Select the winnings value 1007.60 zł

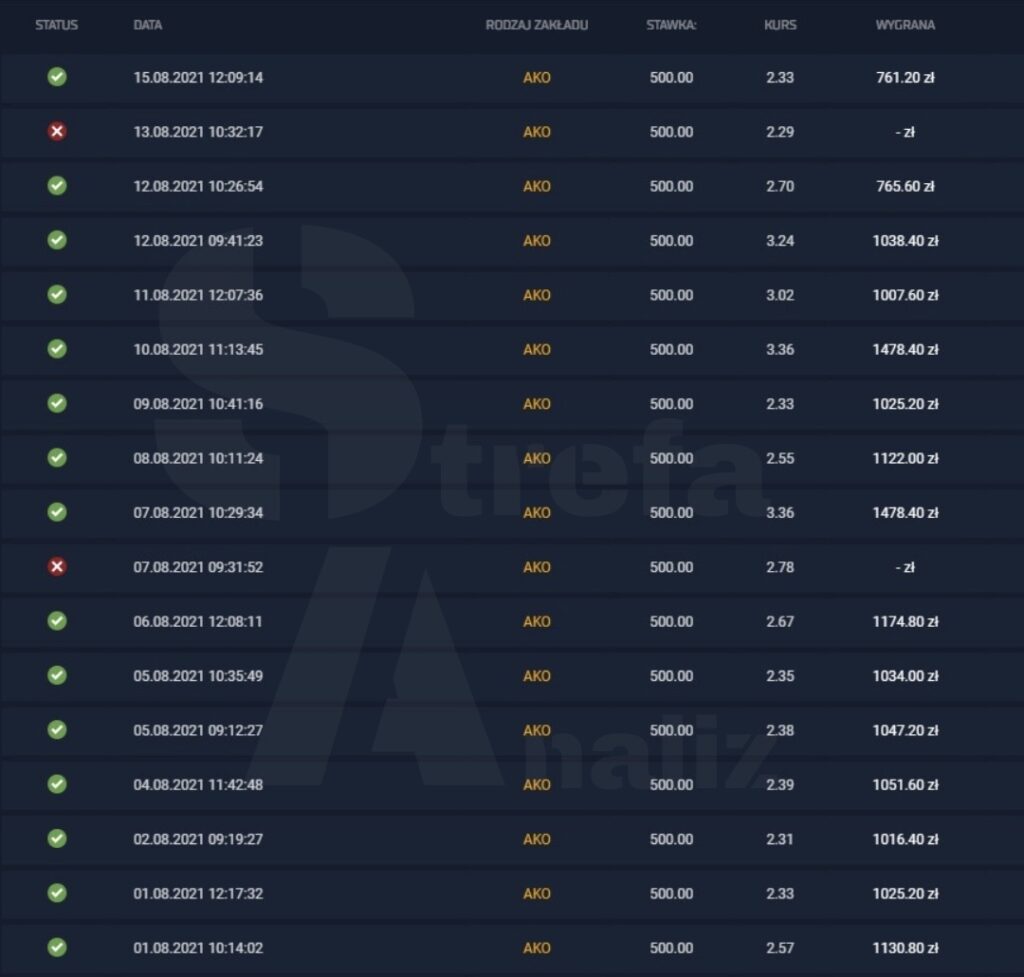pos(905,295)
